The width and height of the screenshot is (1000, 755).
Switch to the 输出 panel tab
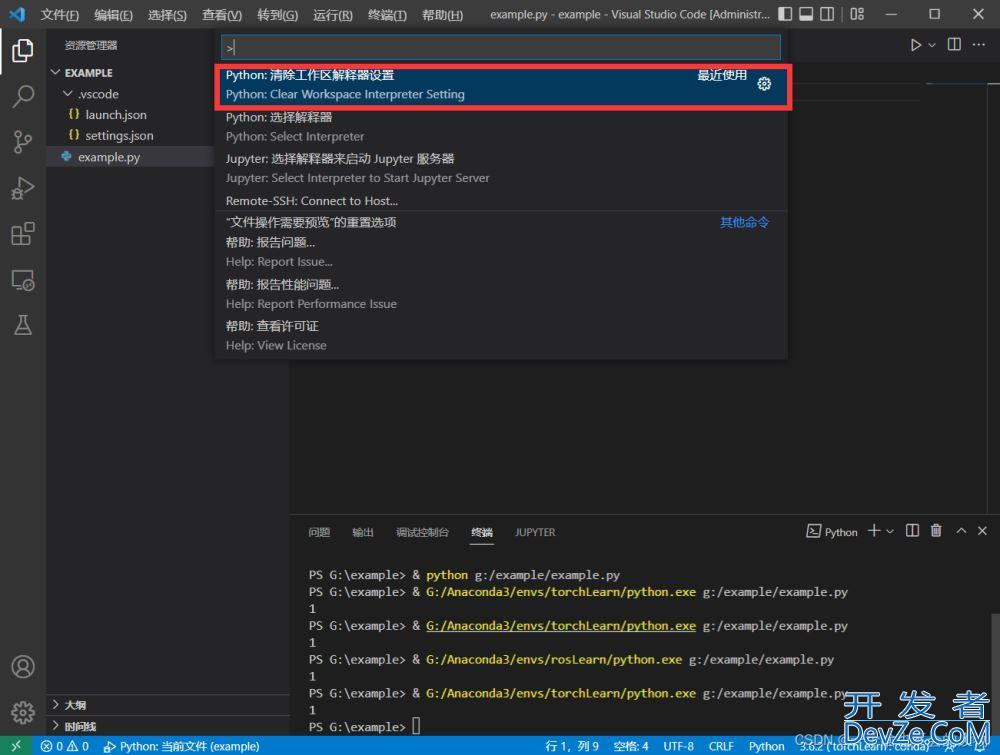coord(363,532)
